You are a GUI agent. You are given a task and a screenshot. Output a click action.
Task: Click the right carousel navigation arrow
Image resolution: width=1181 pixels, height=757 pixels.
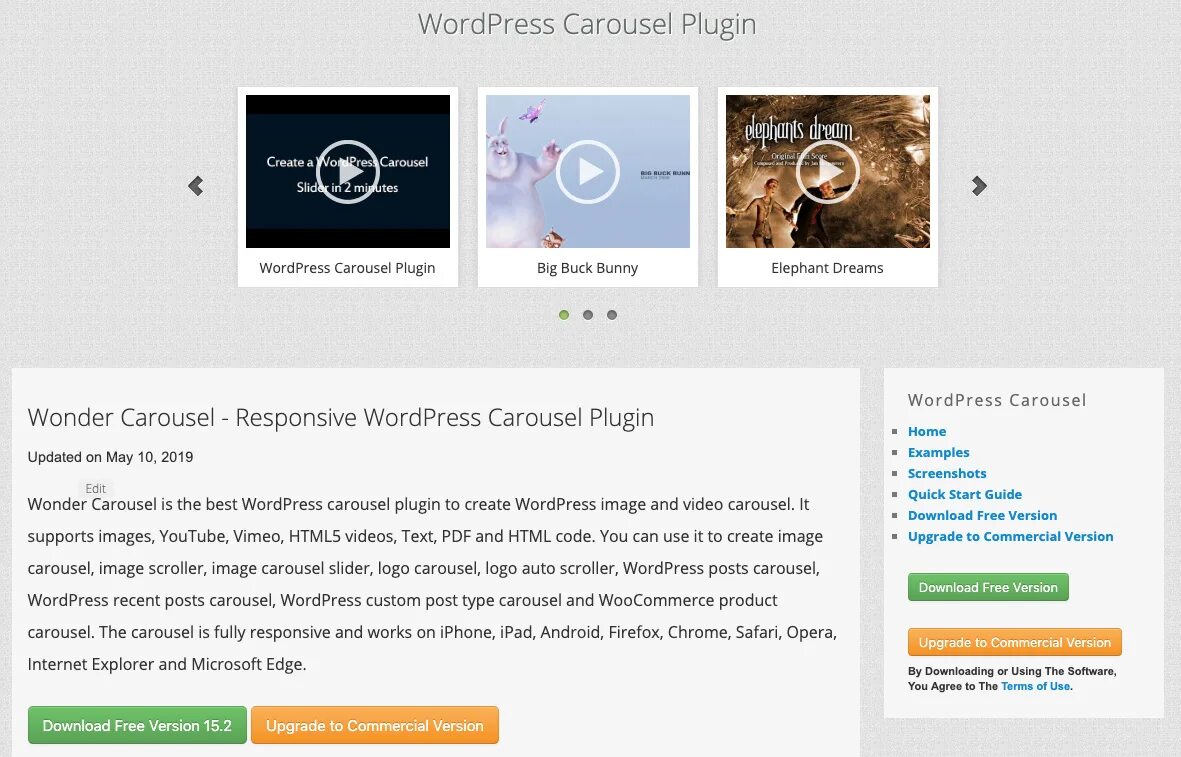point(978,185)
